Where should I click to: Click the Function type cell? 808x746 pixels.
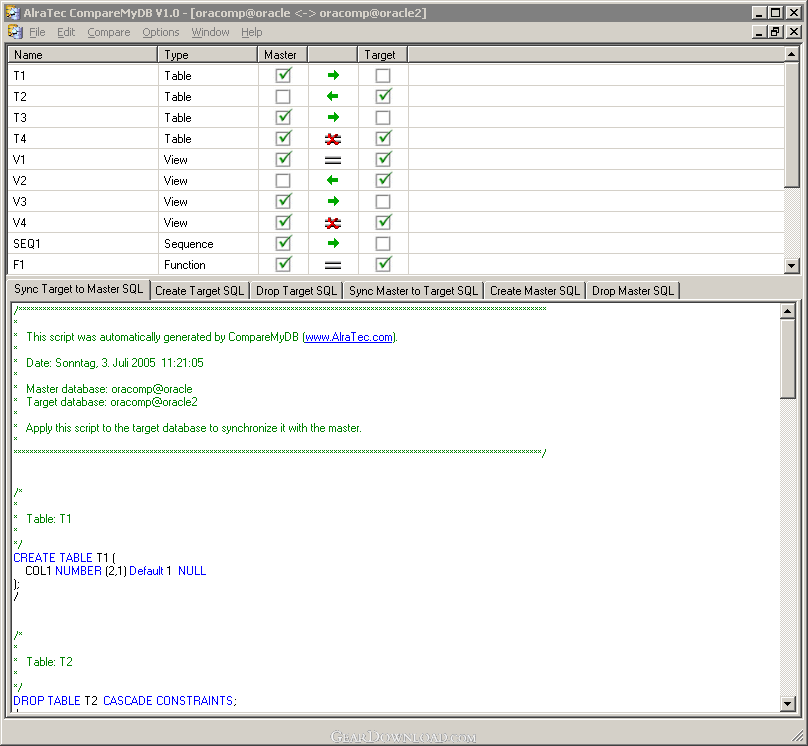(208, 265)
